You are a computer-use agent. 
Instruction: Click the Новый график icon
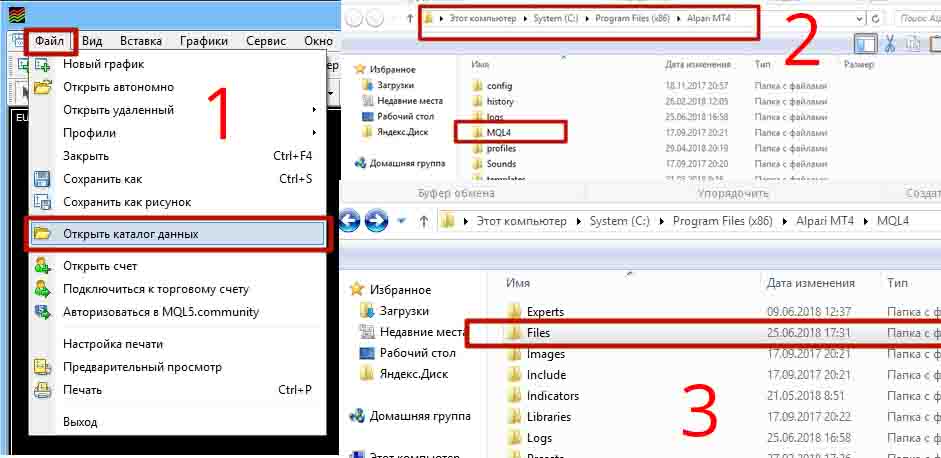point(43,64)
